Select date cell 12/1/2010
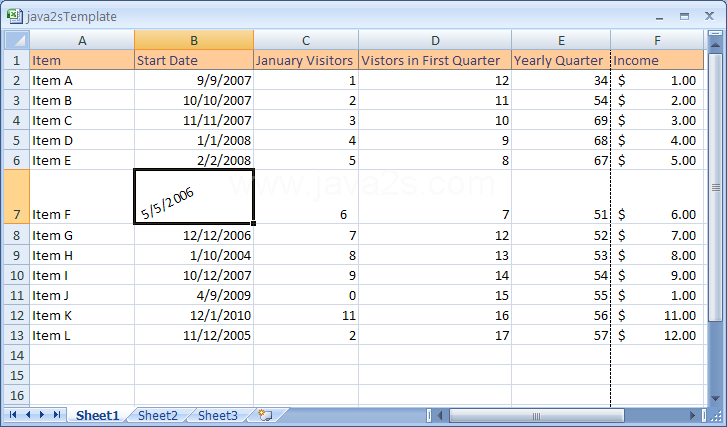 coord(194,315)
